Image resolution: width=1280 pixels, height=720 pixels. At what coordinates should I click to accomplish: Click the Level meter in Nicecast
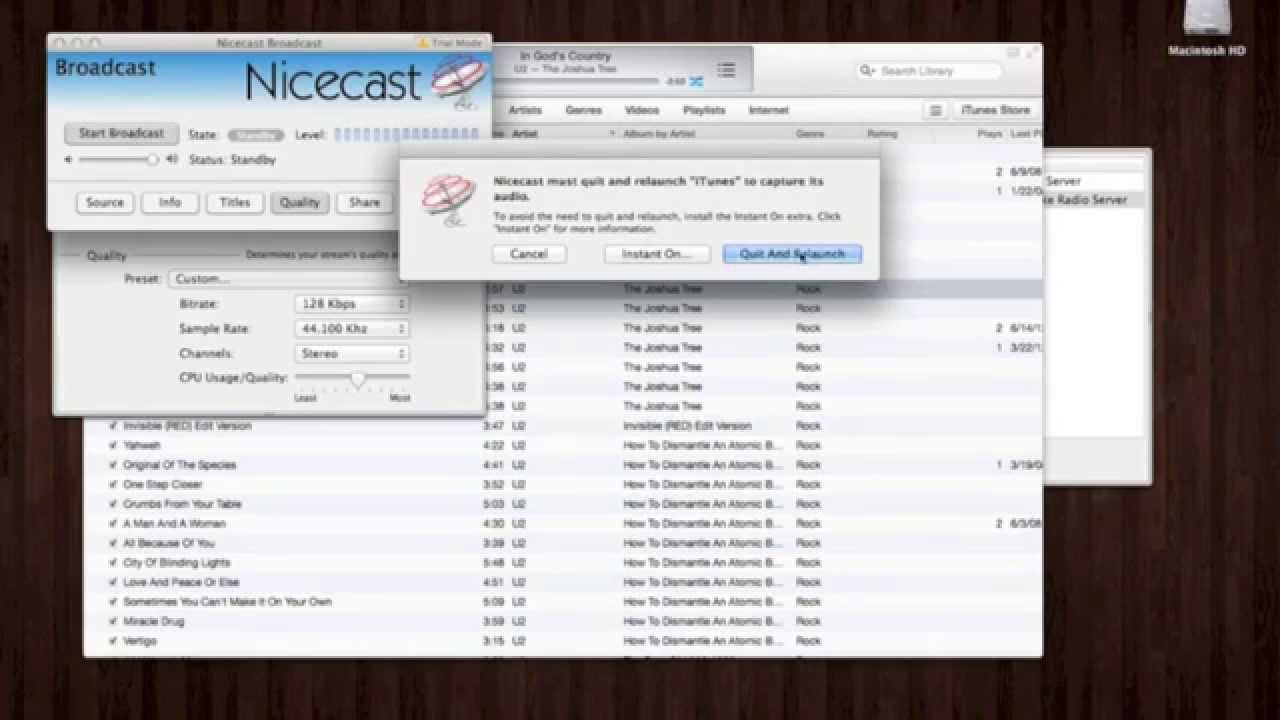[x=407, y=135]
